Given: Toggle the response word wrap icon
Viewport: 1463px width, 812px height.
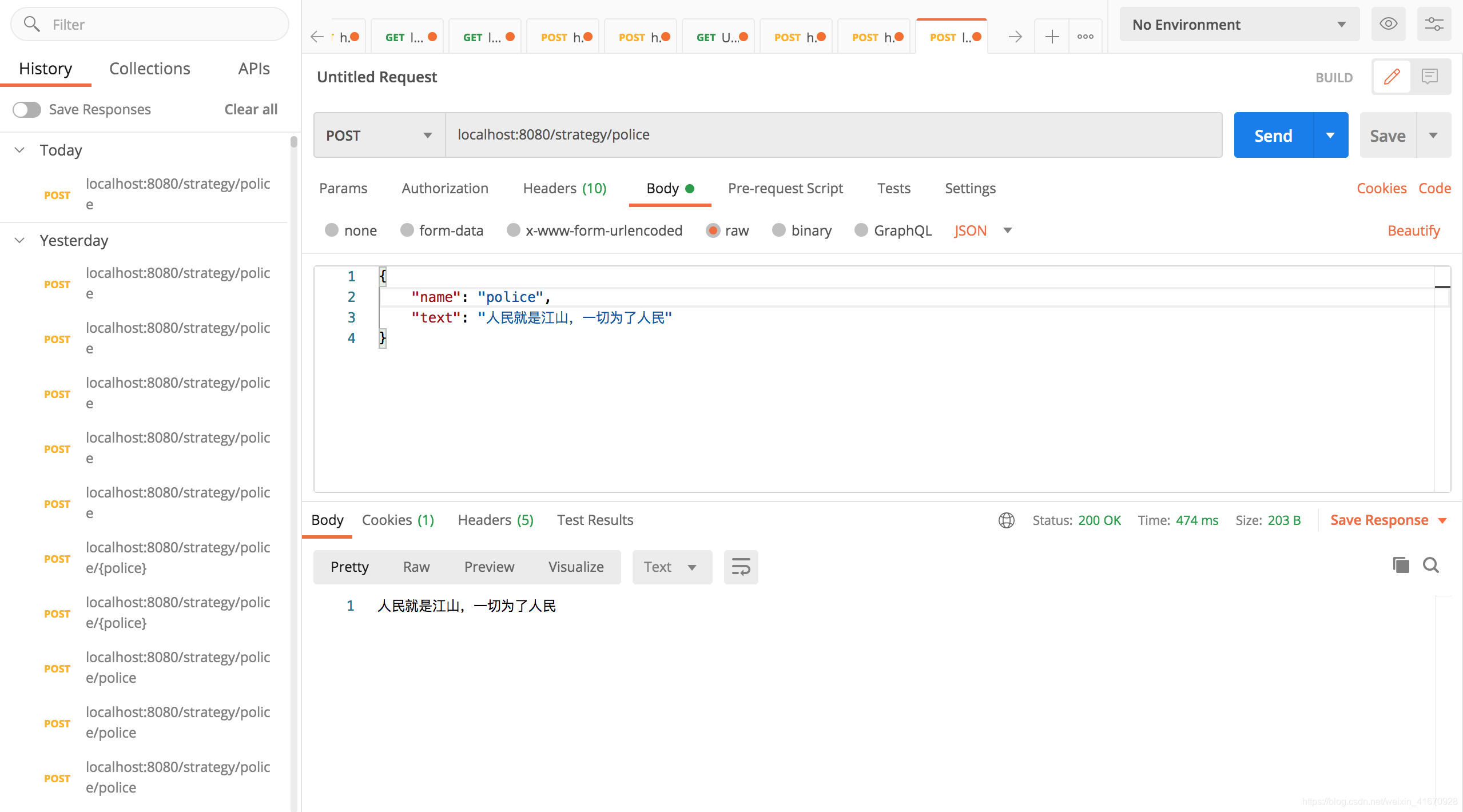Looking at the screenshot, I should pos(741,567).
